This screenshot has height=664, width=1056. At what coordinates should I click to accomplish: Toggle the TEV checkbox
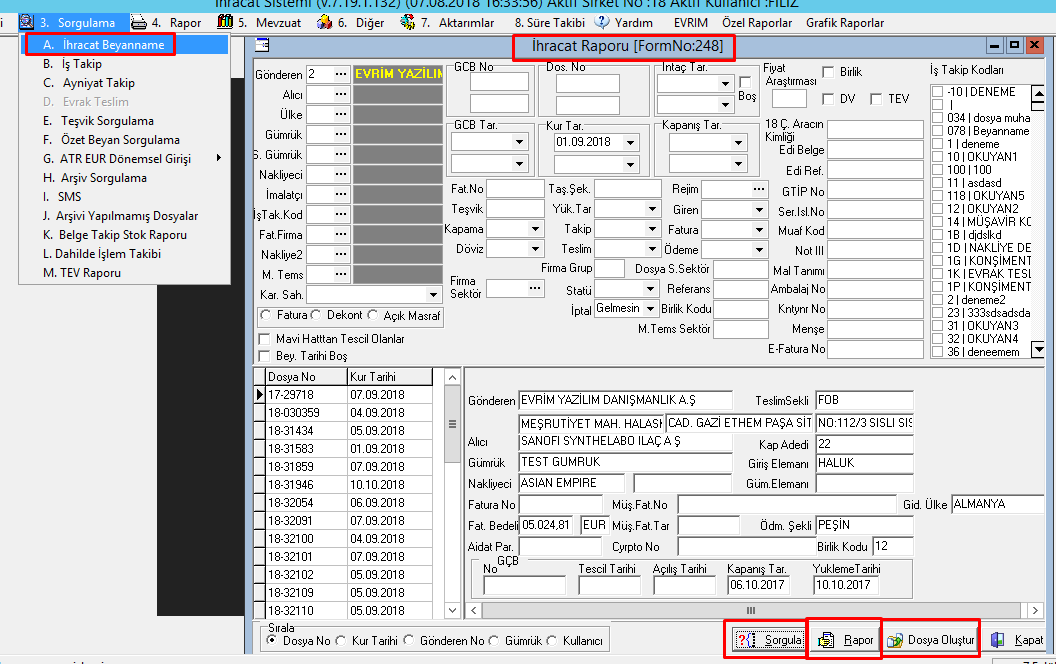(x=876, y=99)
